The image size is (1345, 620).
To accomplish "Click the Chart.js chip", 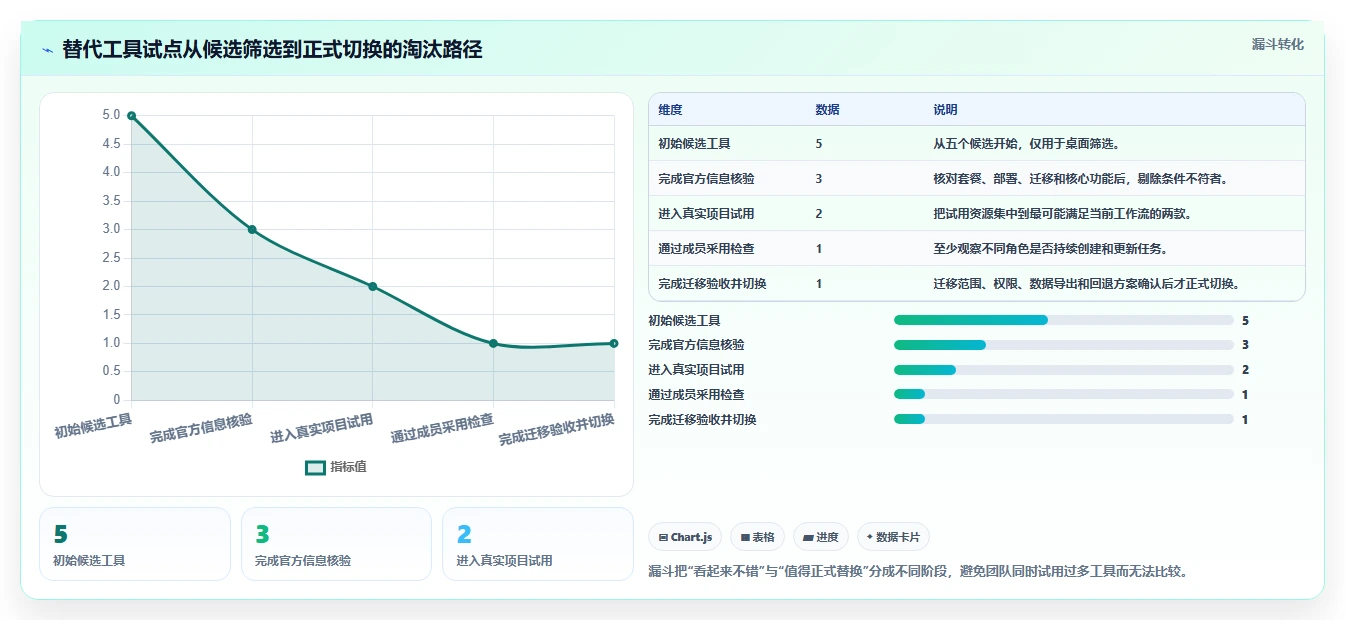I will pyautogui.click(x=685, y=537).
